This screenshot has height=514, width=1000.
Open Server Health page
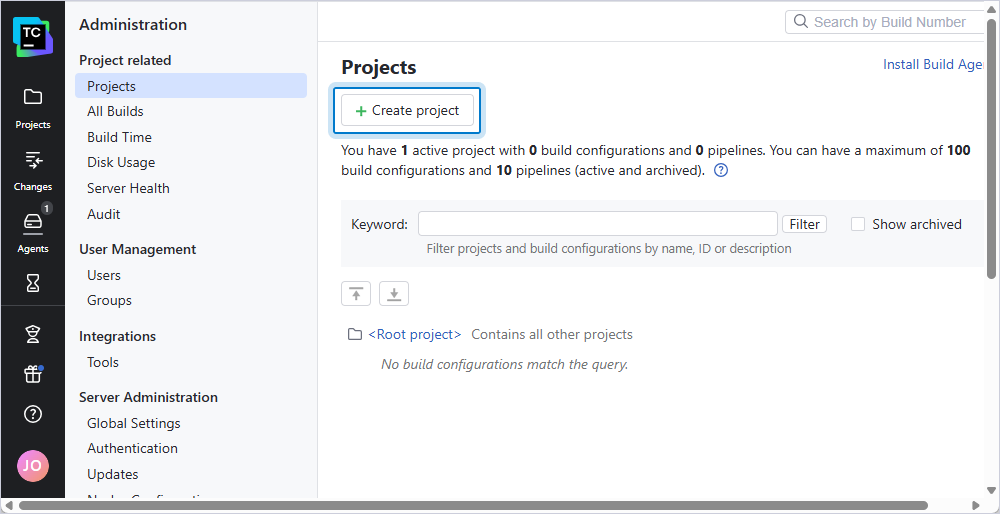(x=128, y=188)
